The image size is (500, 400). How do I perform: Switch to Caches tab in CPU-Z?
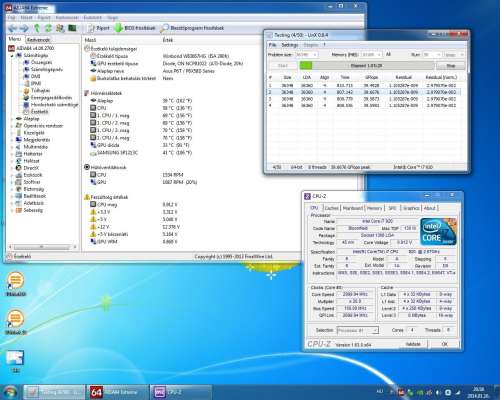coord(331,208)
